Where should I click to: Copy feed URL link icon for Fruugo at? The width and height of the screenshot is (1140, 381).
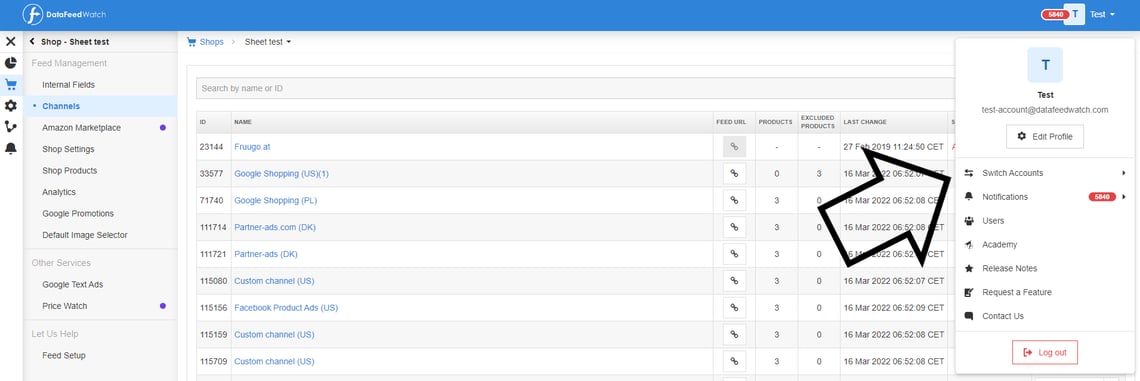734,147
